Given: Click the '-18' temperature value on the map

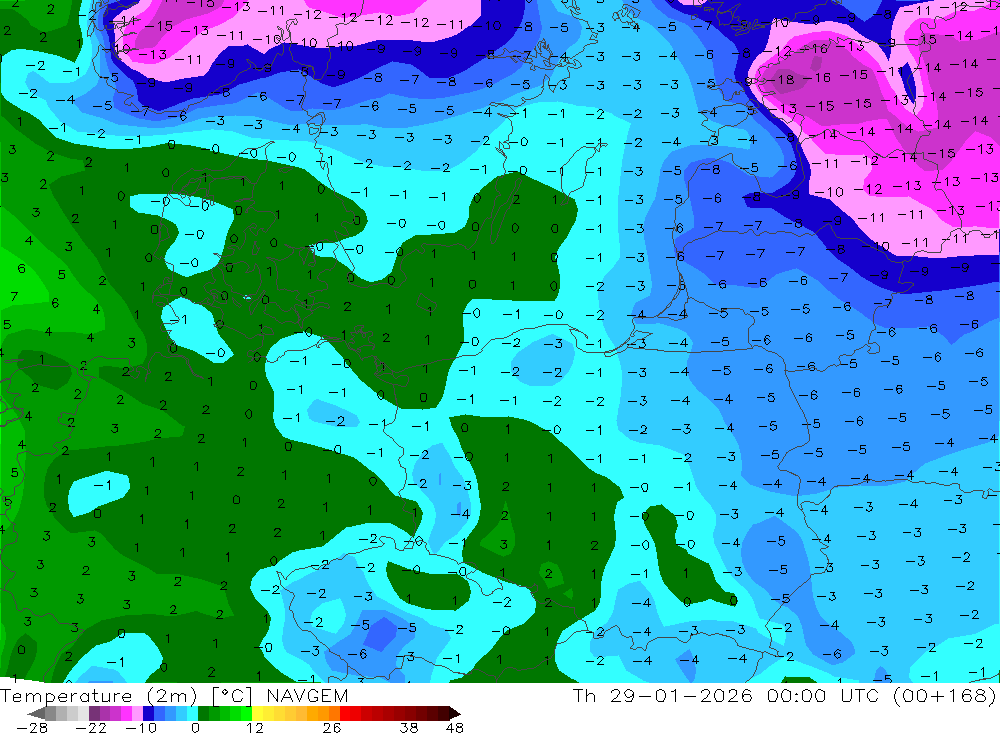Looking at the screenshot, I should (x=779, y=80).
